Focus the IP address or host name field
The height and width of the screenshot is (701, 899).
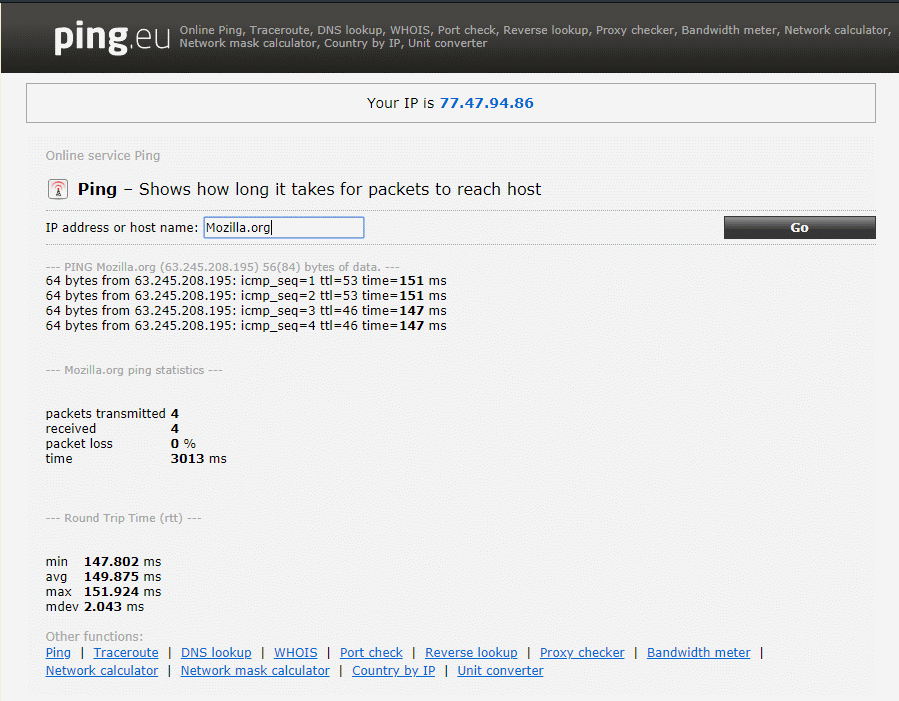tap(284, 228)
